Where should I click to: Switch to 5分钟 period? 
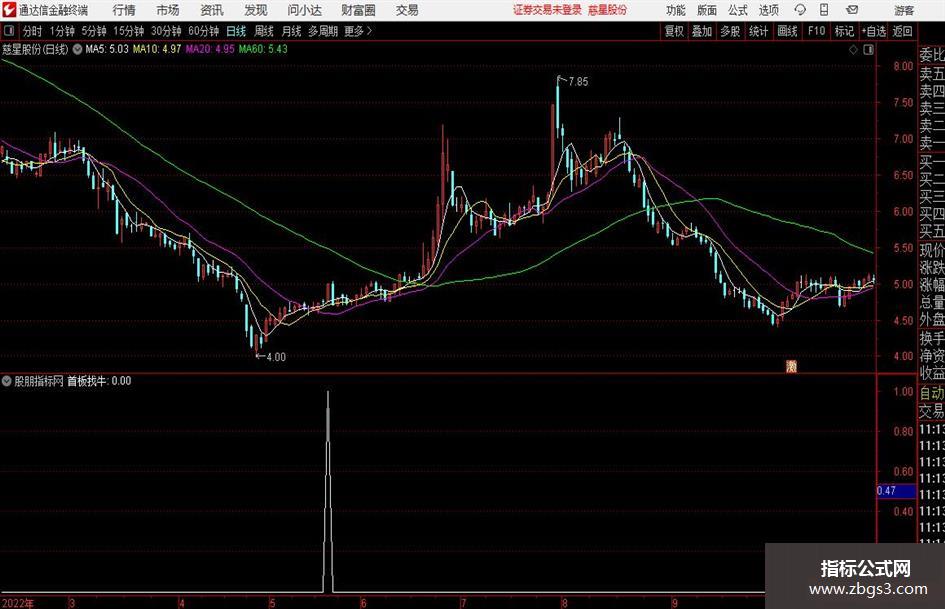(x=94, y=31)
